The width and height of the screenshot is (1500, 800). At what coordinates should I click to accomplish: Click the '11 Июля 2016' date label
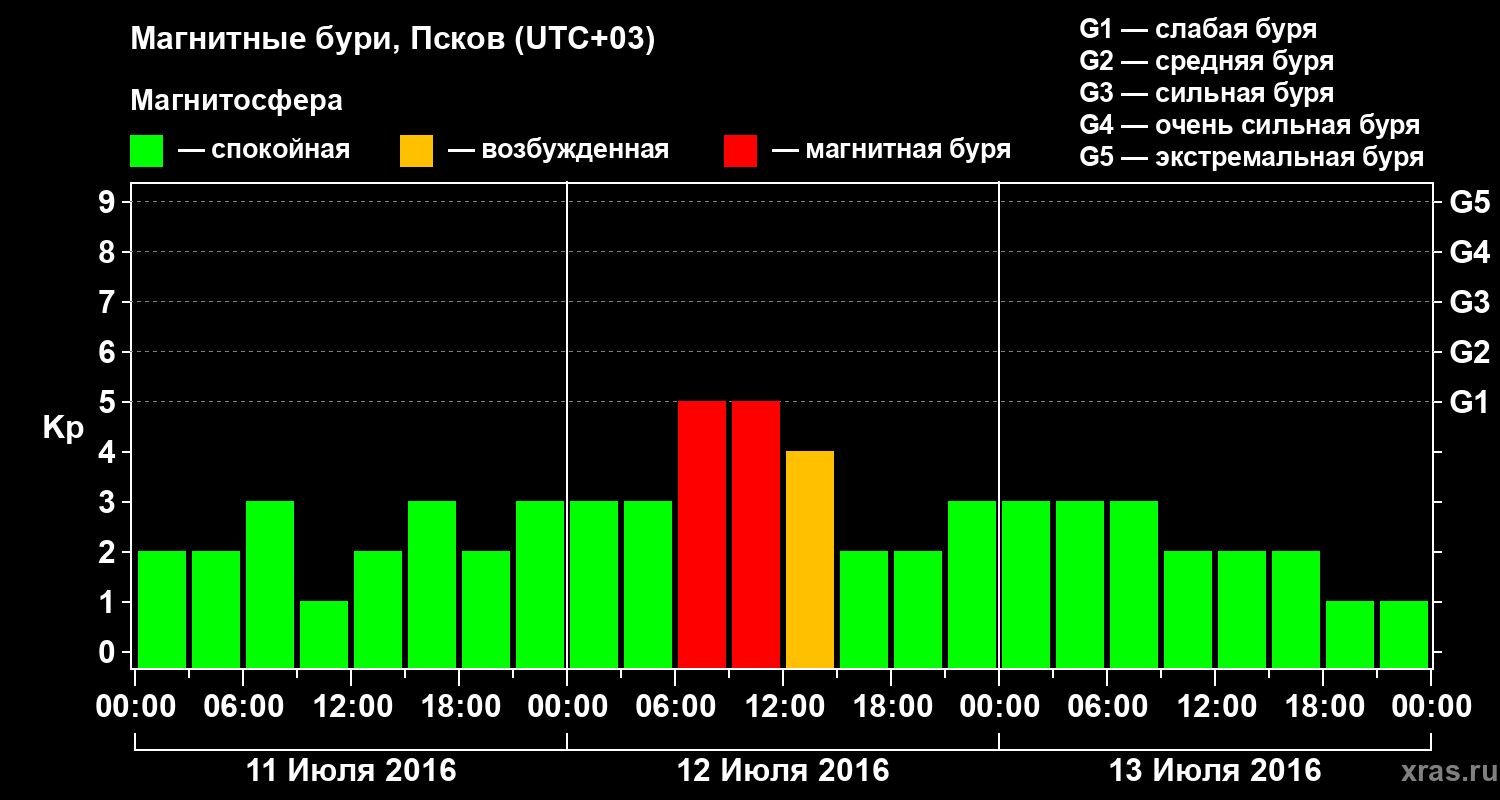(351, 771)
